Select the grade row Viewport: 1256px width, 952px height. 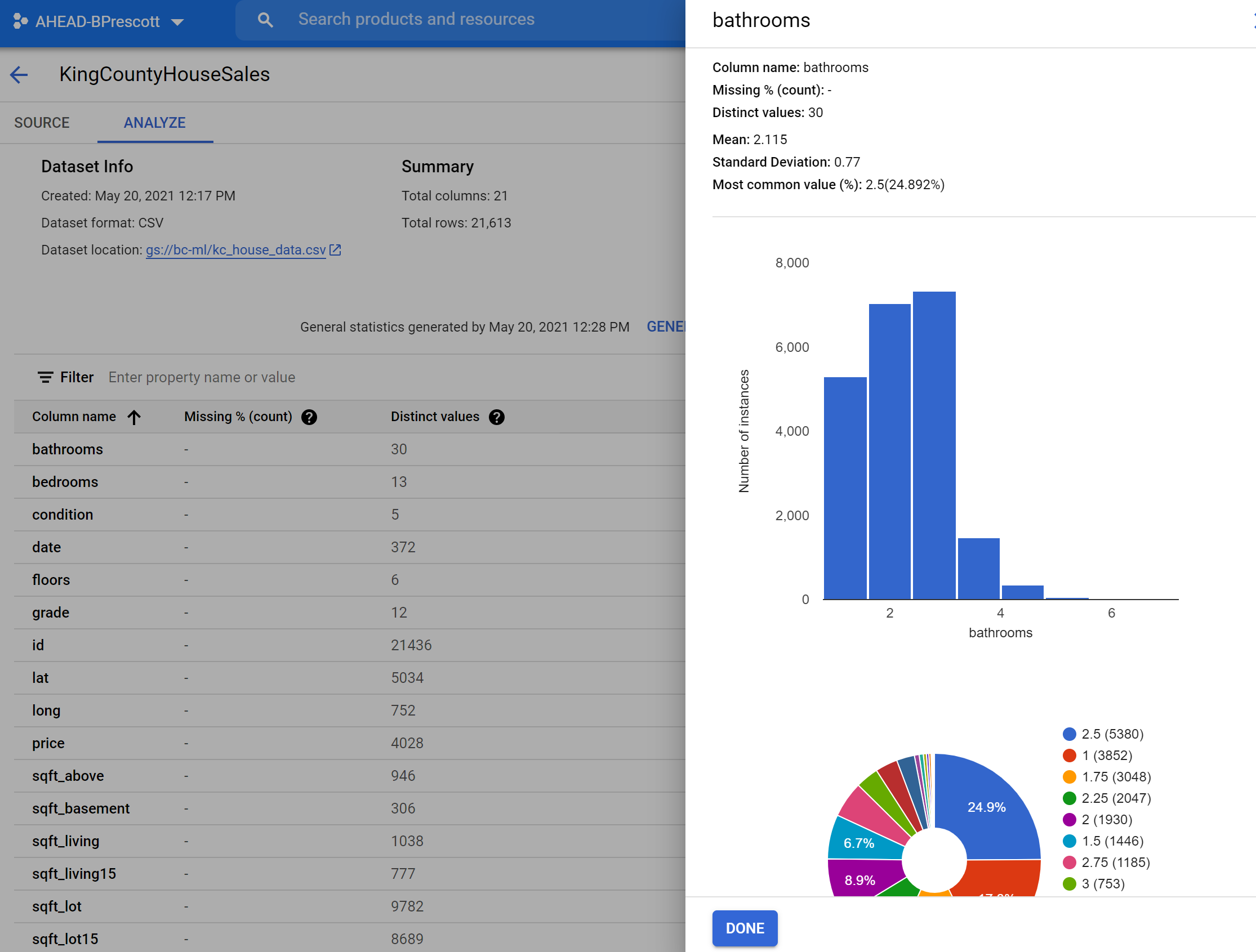point(349,613)
